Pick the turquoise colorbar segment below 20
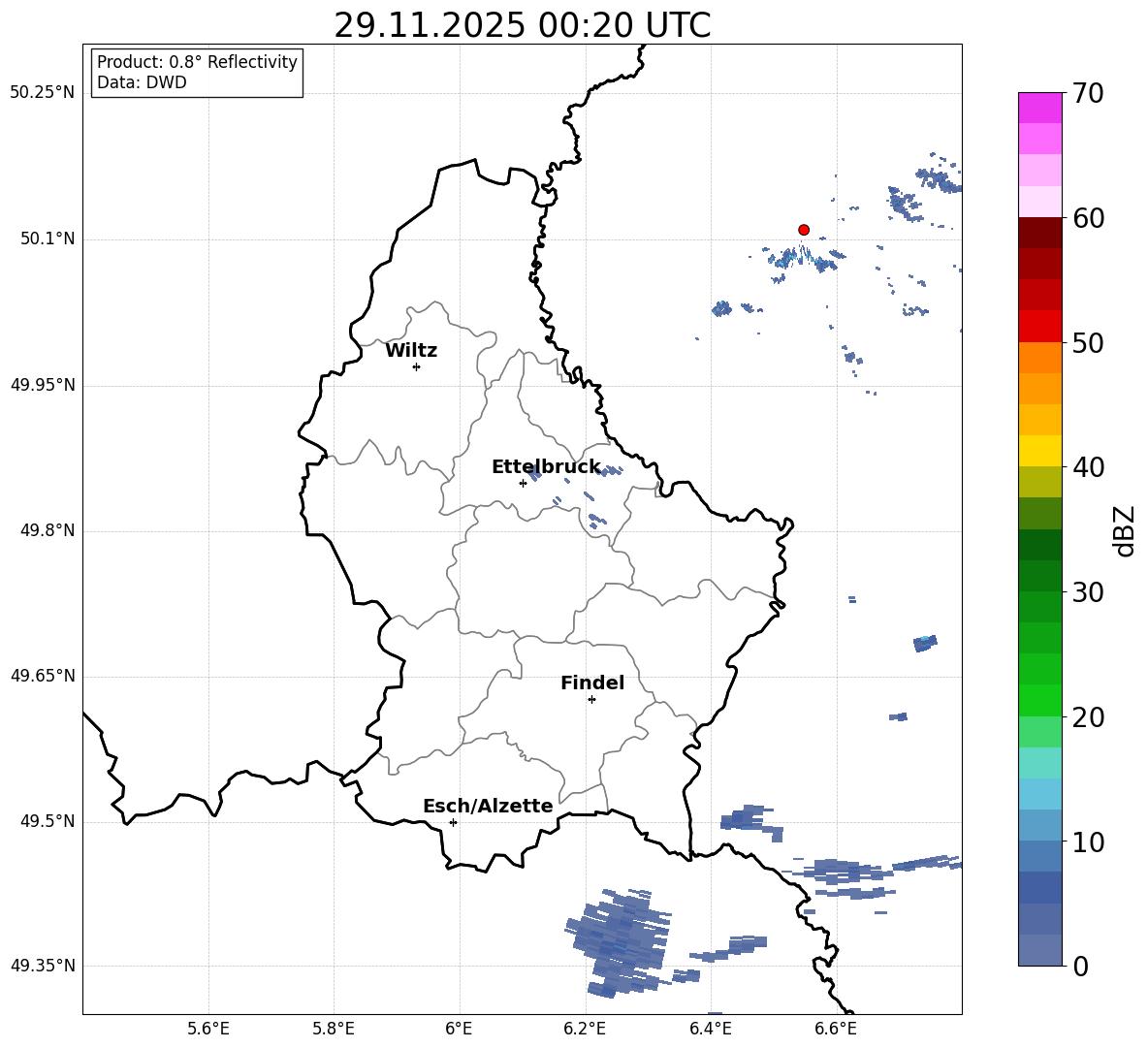Screen dimensions: 1148x1048 point(1040,763)
